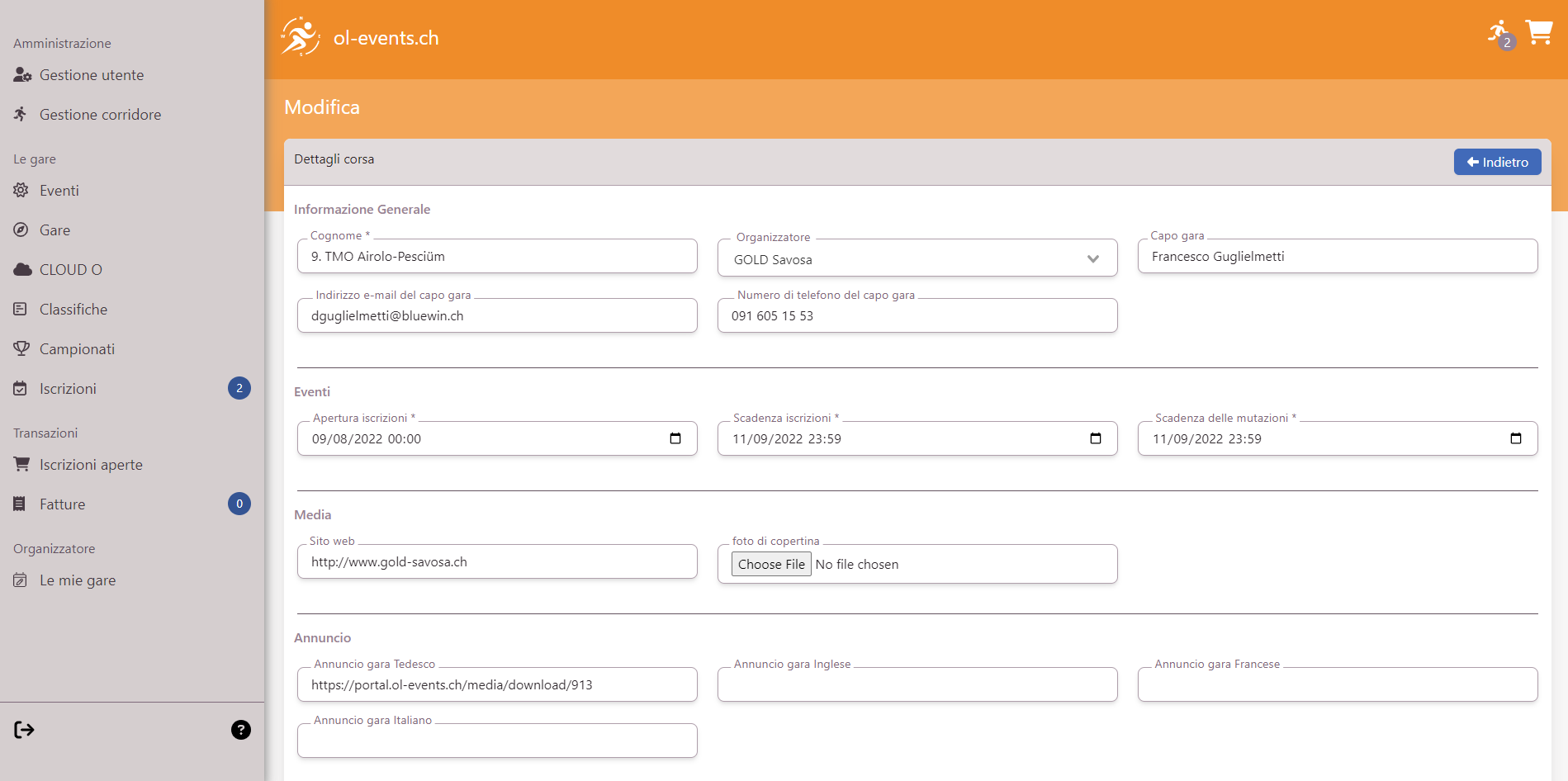Screen dimensions: 1568x781
Task: Click the 'Annuncio' section heading
Action: click(x=322, y=638)
